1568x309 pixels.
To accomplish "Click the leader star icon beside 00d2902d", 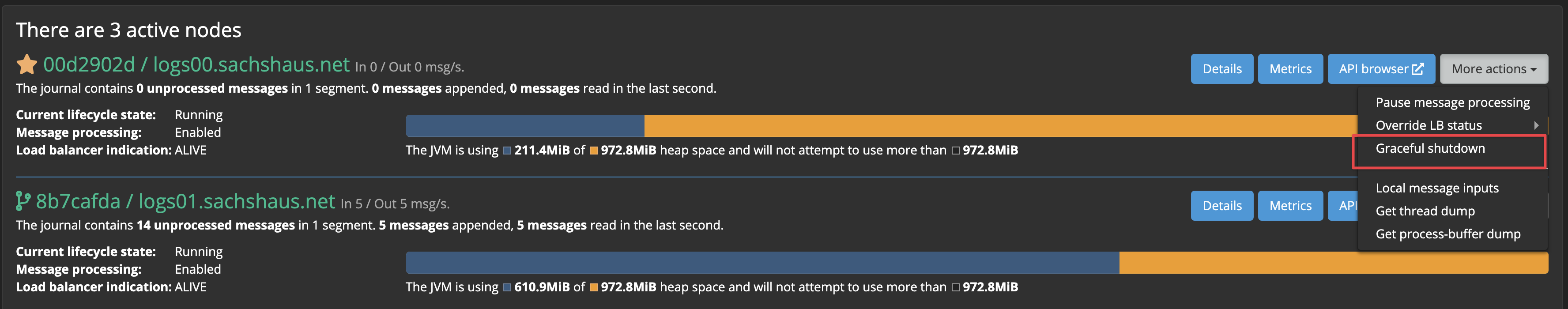I will coord(26,64).
